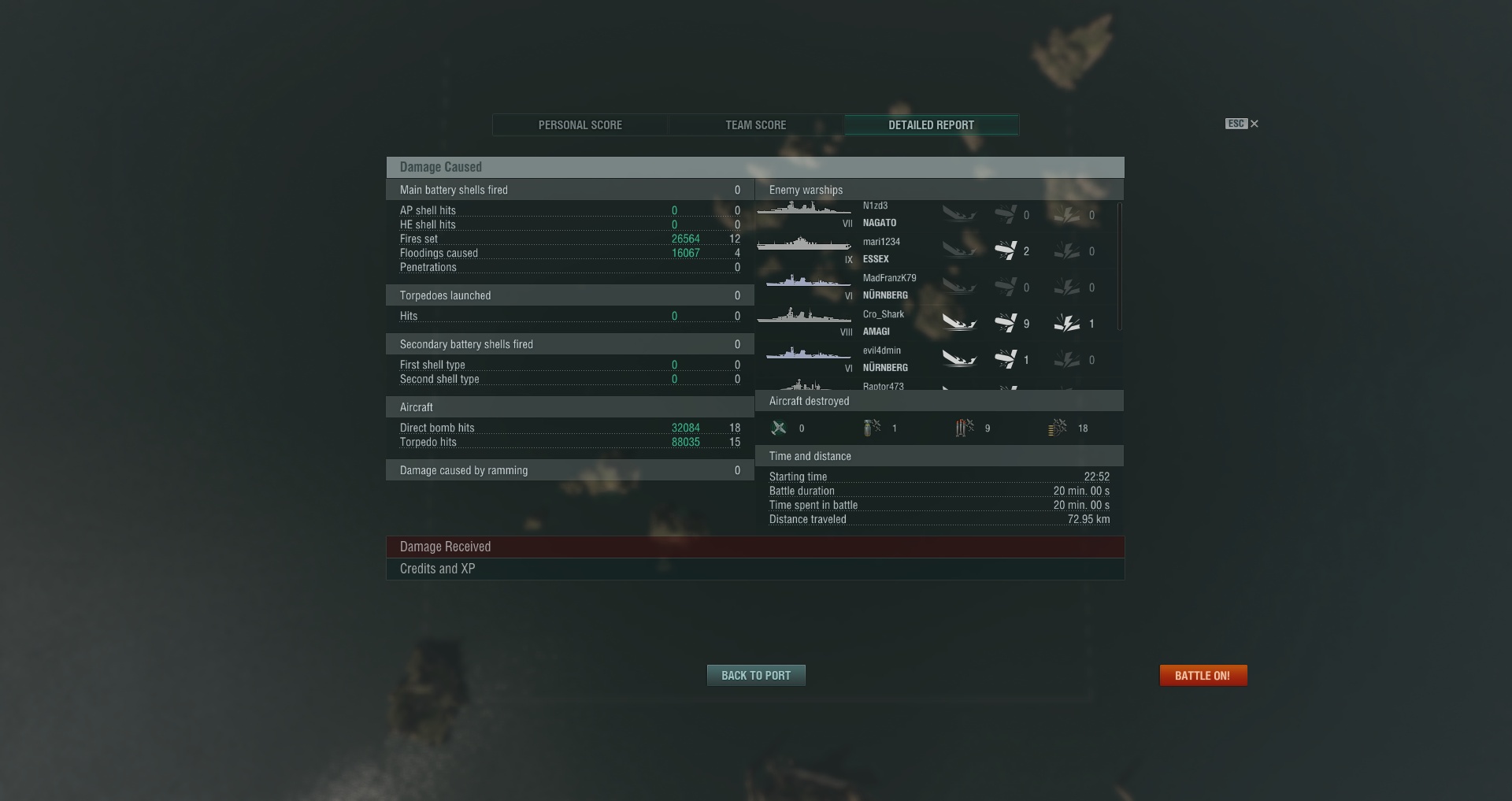Image resolution: width=1512 pixels, height=801 pixels.
Task: Click the Nagato ship silhouette thumbnail
Action: [804, 209]
